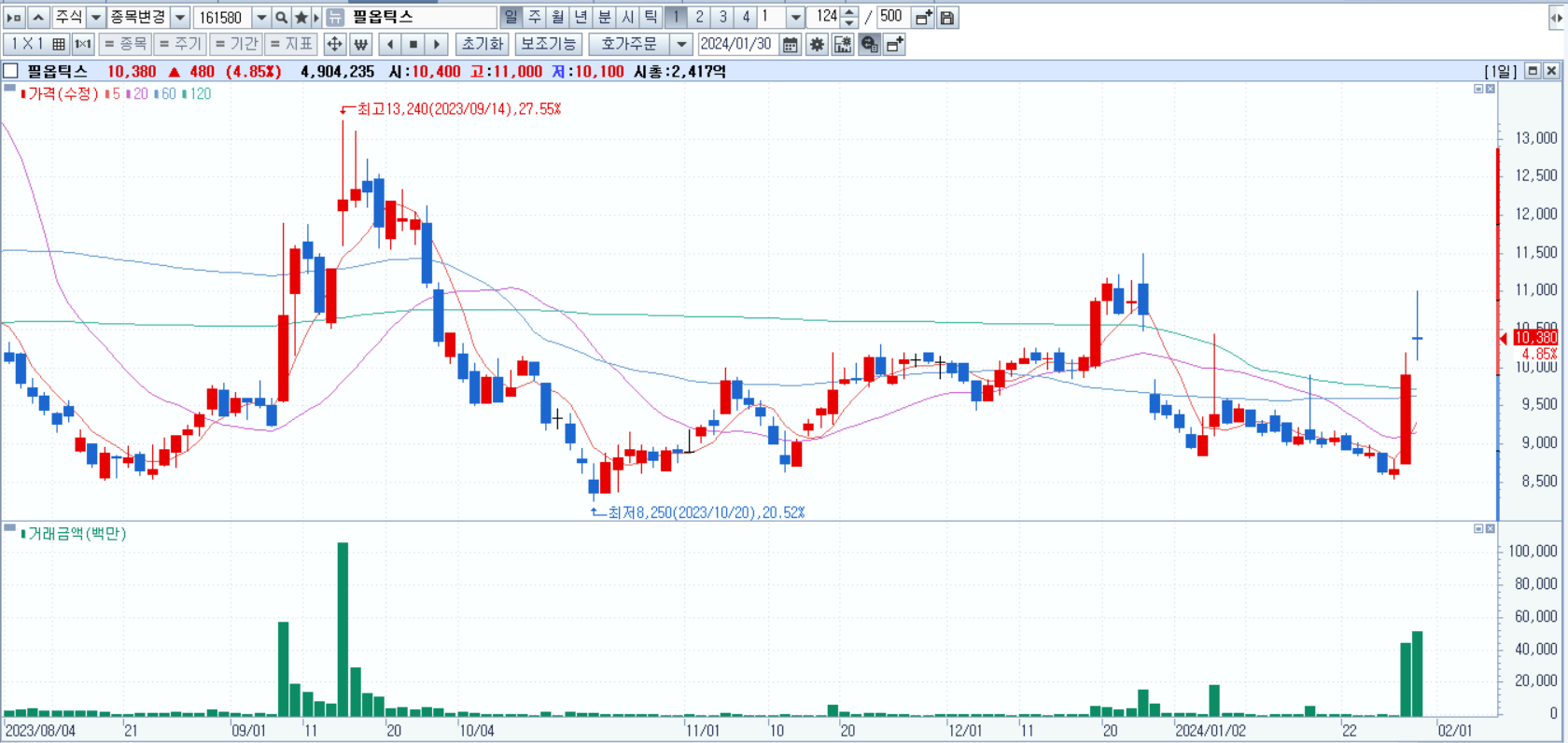Screen dimensions: 1568x743
Task: Click the star favorites icon
Action: (x=301, y=17)
